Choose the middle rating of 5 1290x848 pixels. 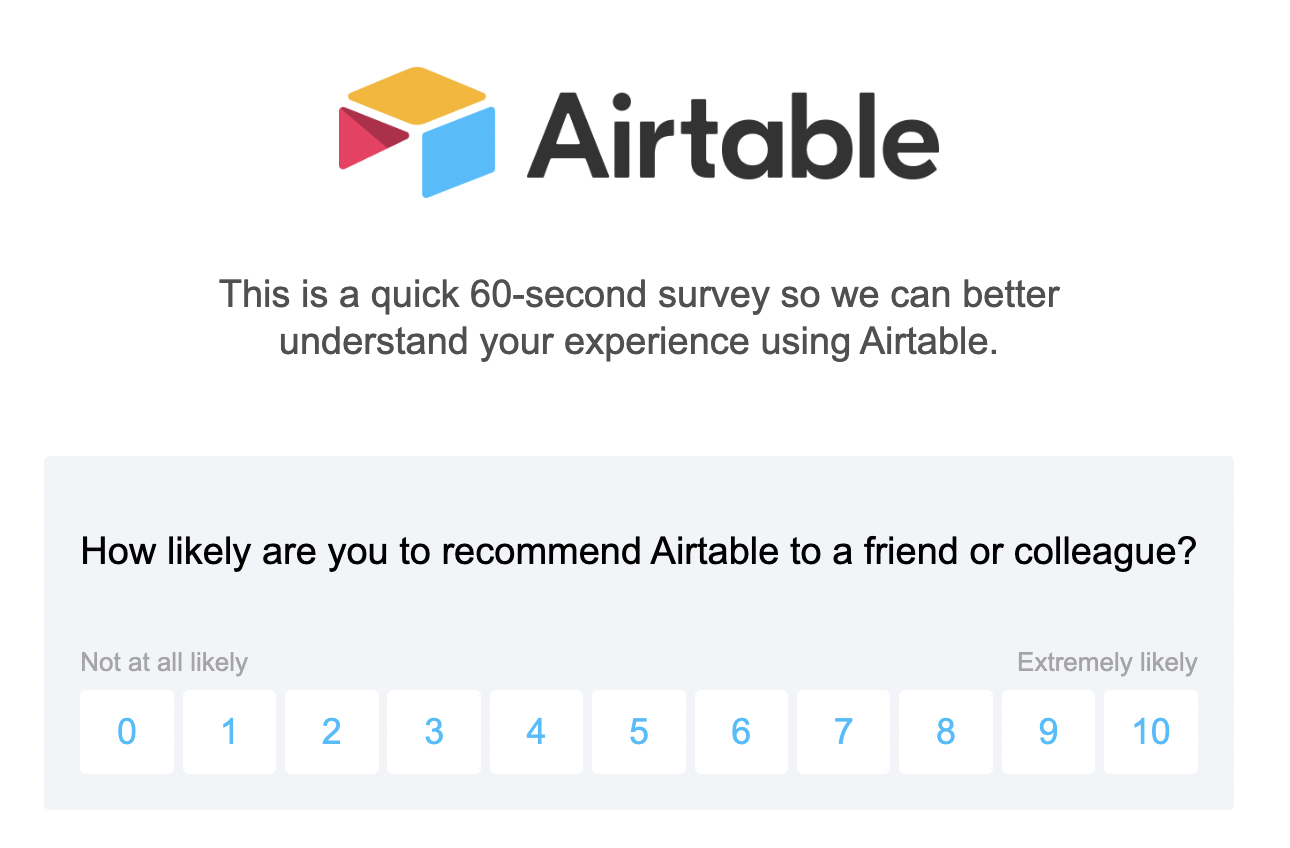click(x=638, y=732)
